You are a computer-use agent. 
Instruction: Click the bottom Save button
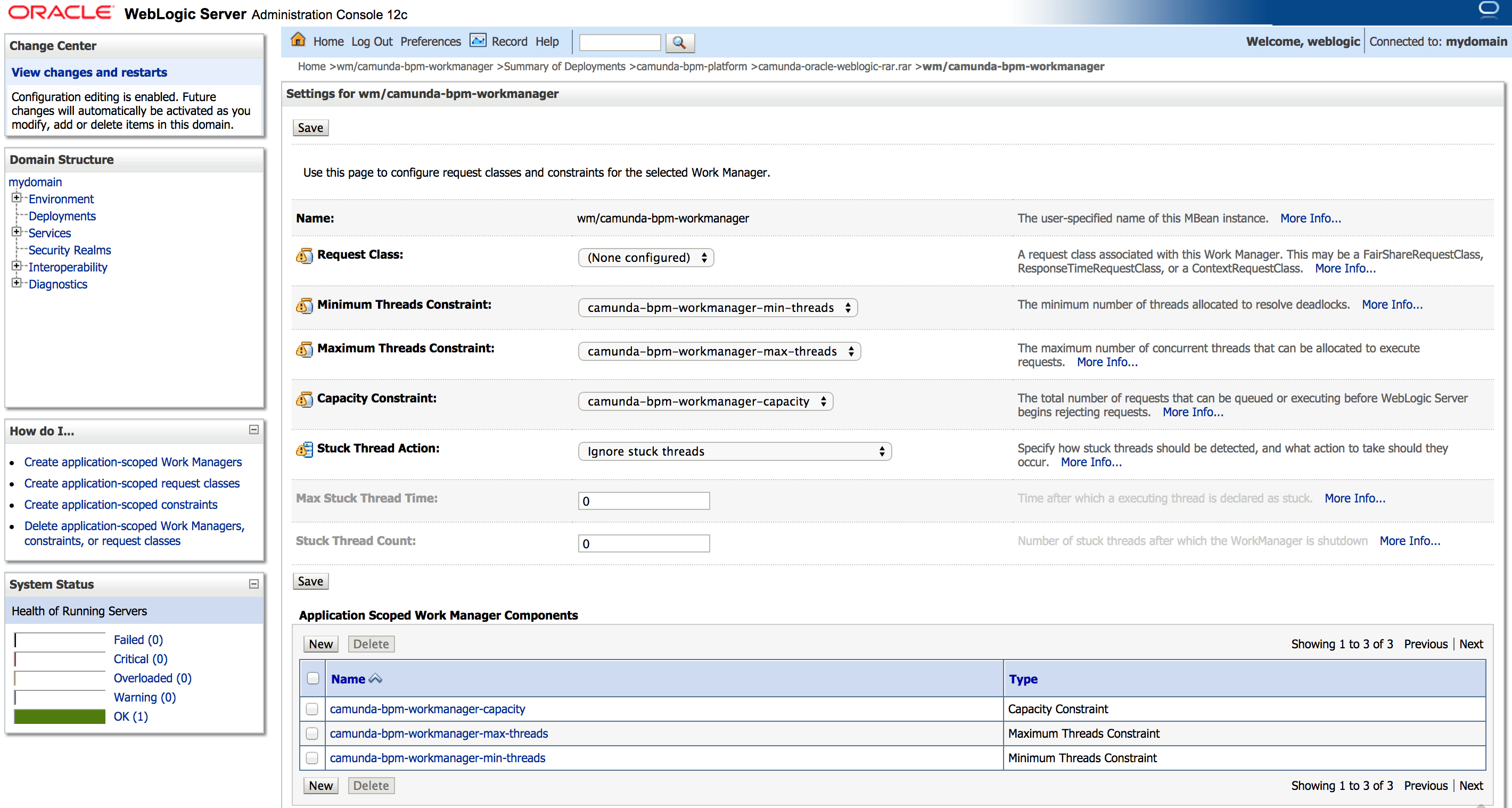[x=310, y=581]
